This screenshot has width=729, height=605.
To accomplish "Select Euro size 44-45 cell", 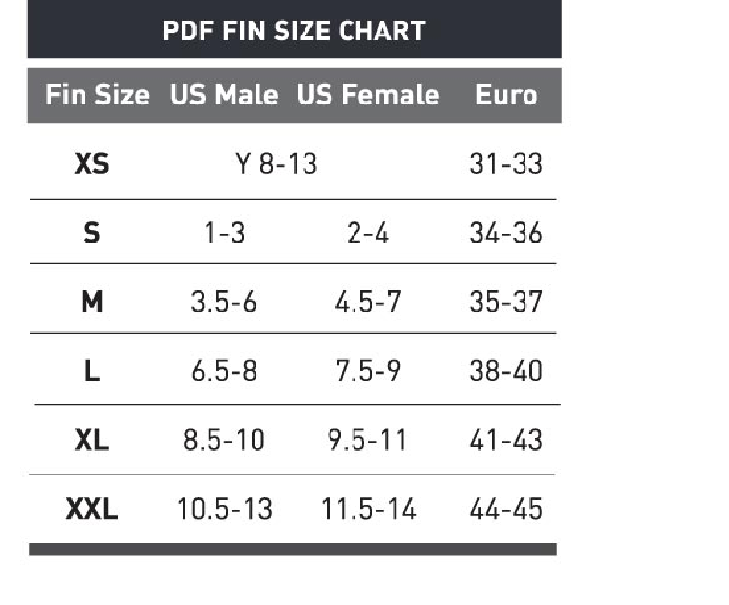I will pyautogui.click(x=506, y=509).
